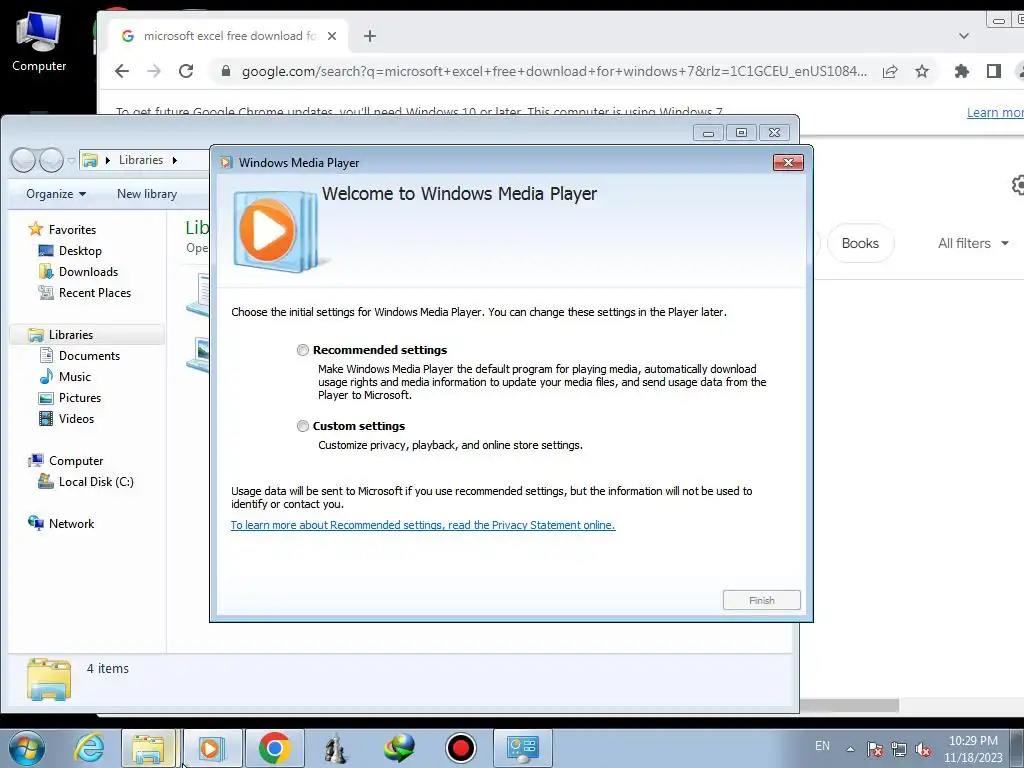Click the Videos film icon in sidebar
This screenshot has width=1024, height=768.
click(x=46, y=419)
